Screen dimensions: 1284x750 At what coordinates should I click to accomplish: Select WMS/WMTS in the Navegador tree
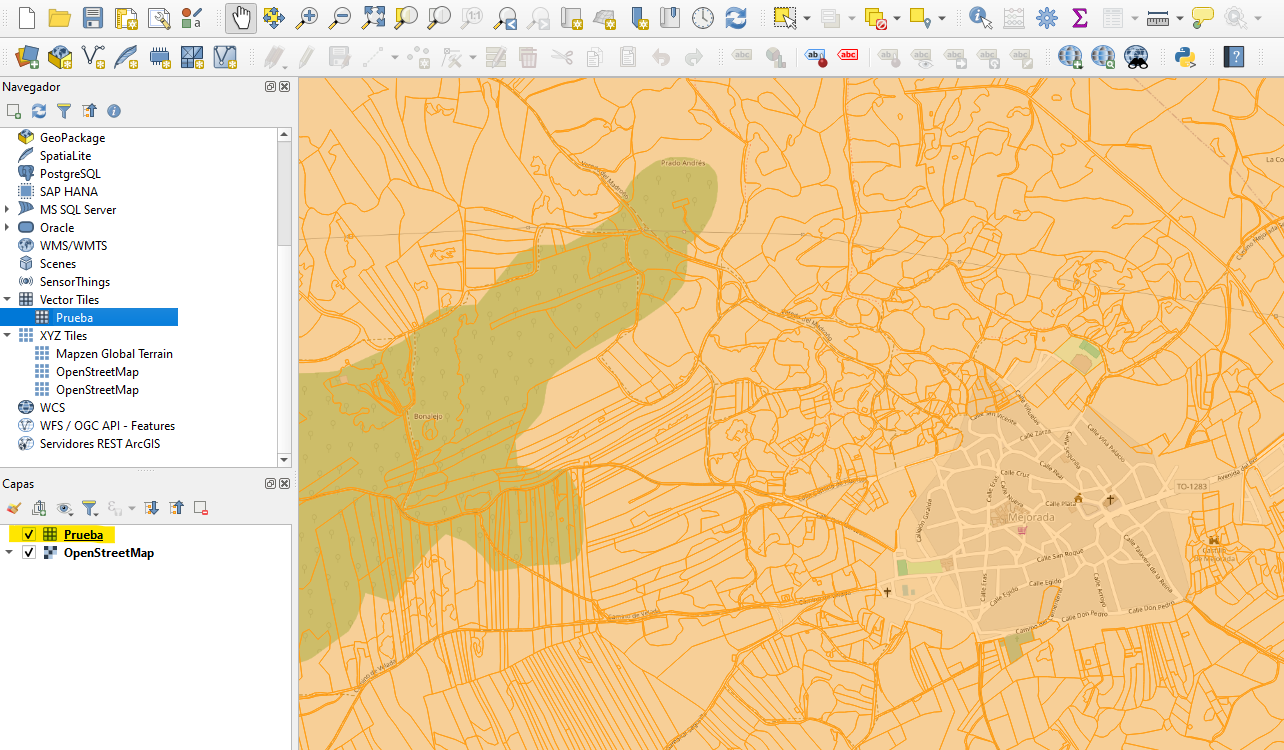point(73,246)
